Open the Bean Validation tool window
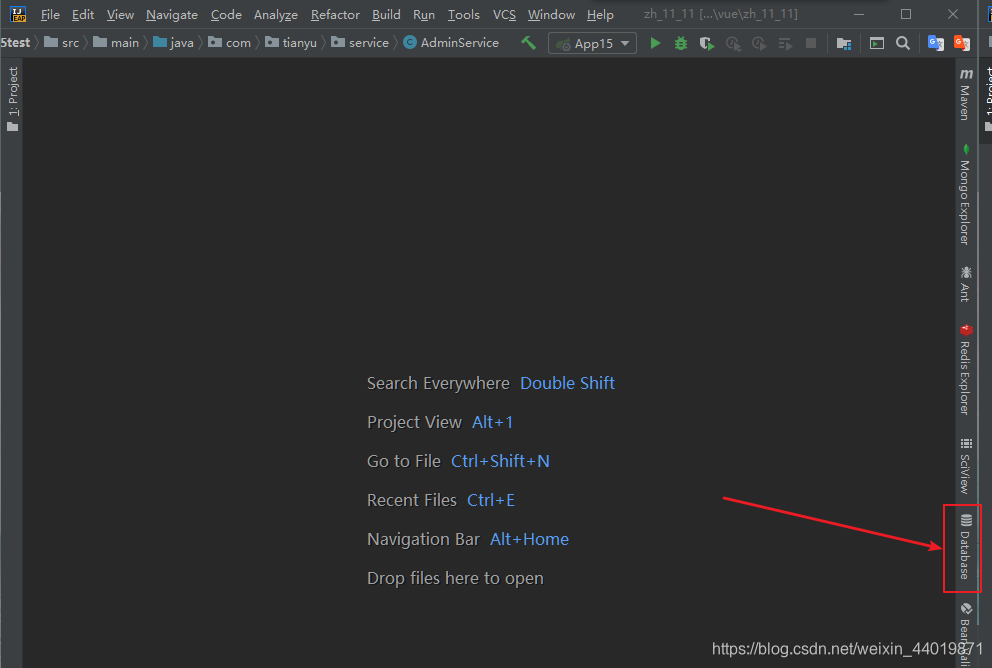 [x=965, y=634]
